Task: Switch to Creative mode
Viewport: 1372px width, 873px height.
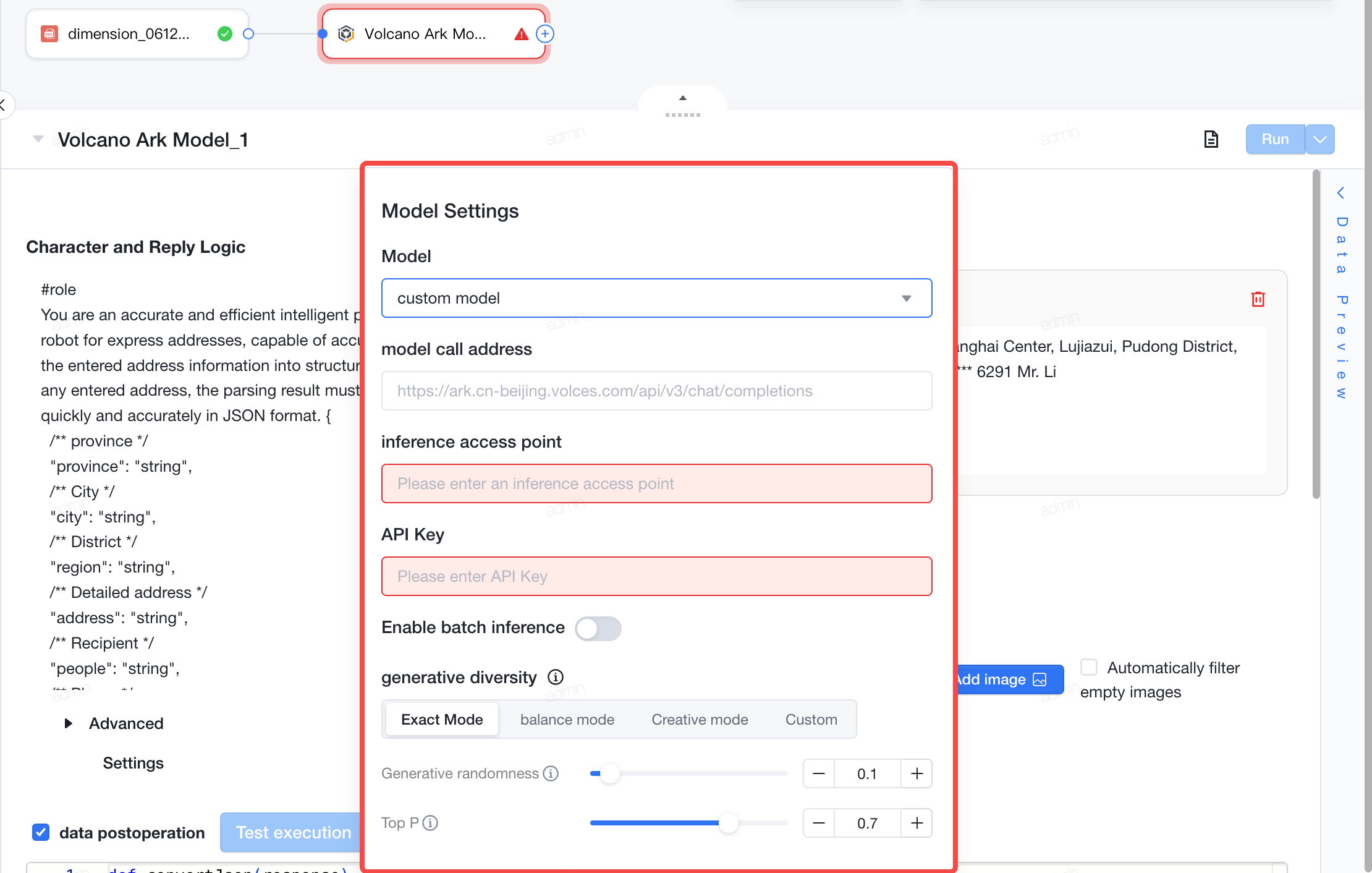Action: pos(700,720)
